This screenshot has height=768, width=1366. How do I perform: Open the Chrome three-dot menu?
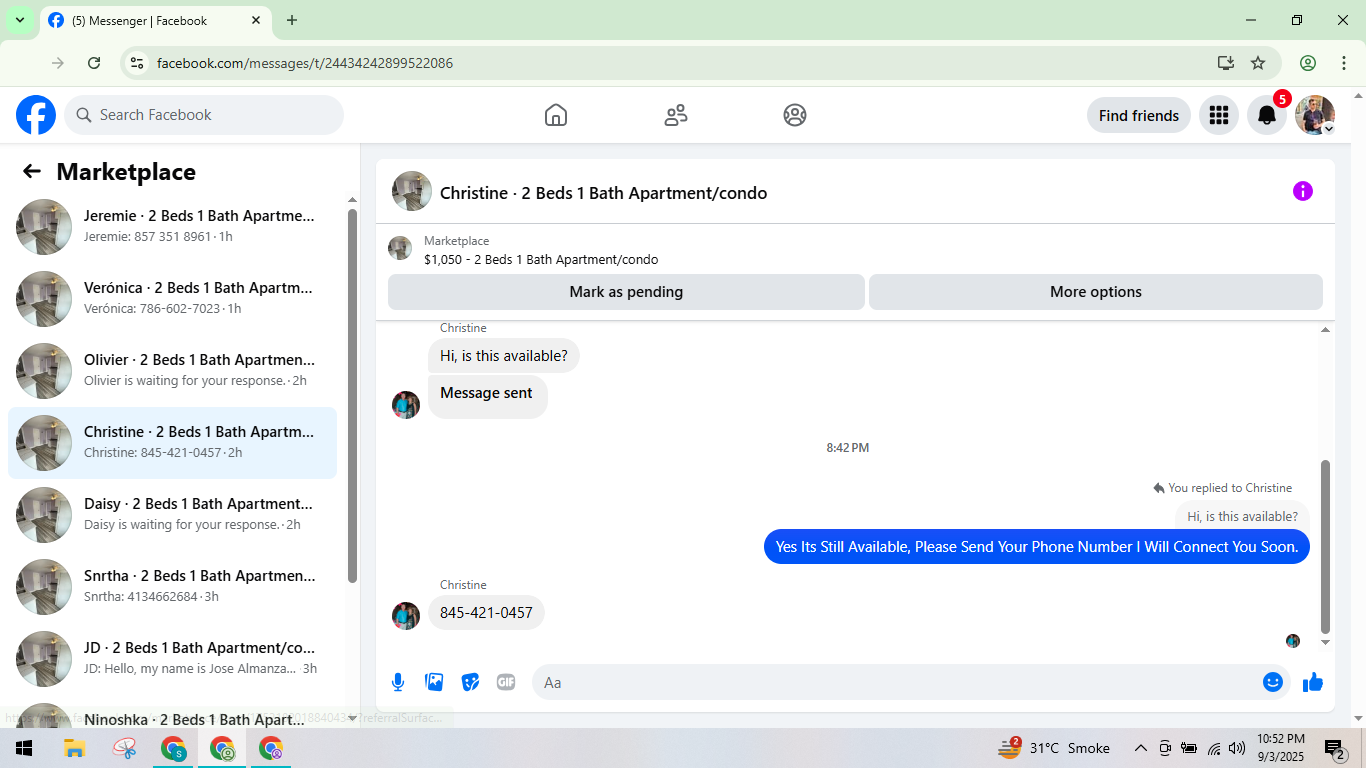point(1344,63)
